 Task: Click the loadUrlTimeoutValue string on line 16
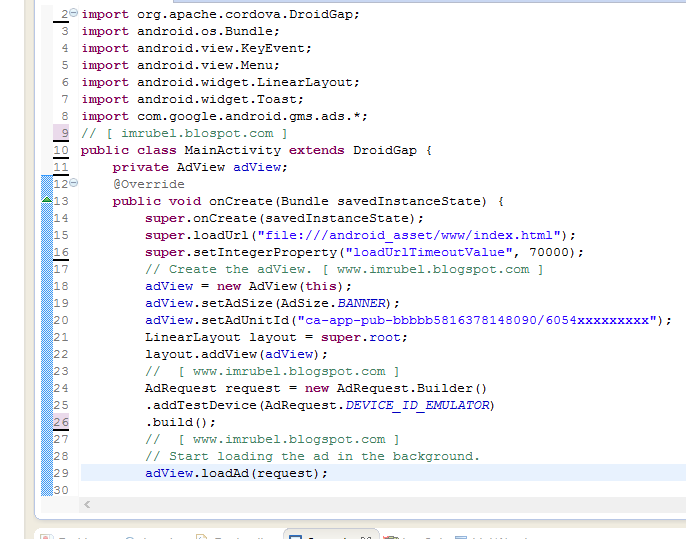pyautogui.click(x=429, y=252)
